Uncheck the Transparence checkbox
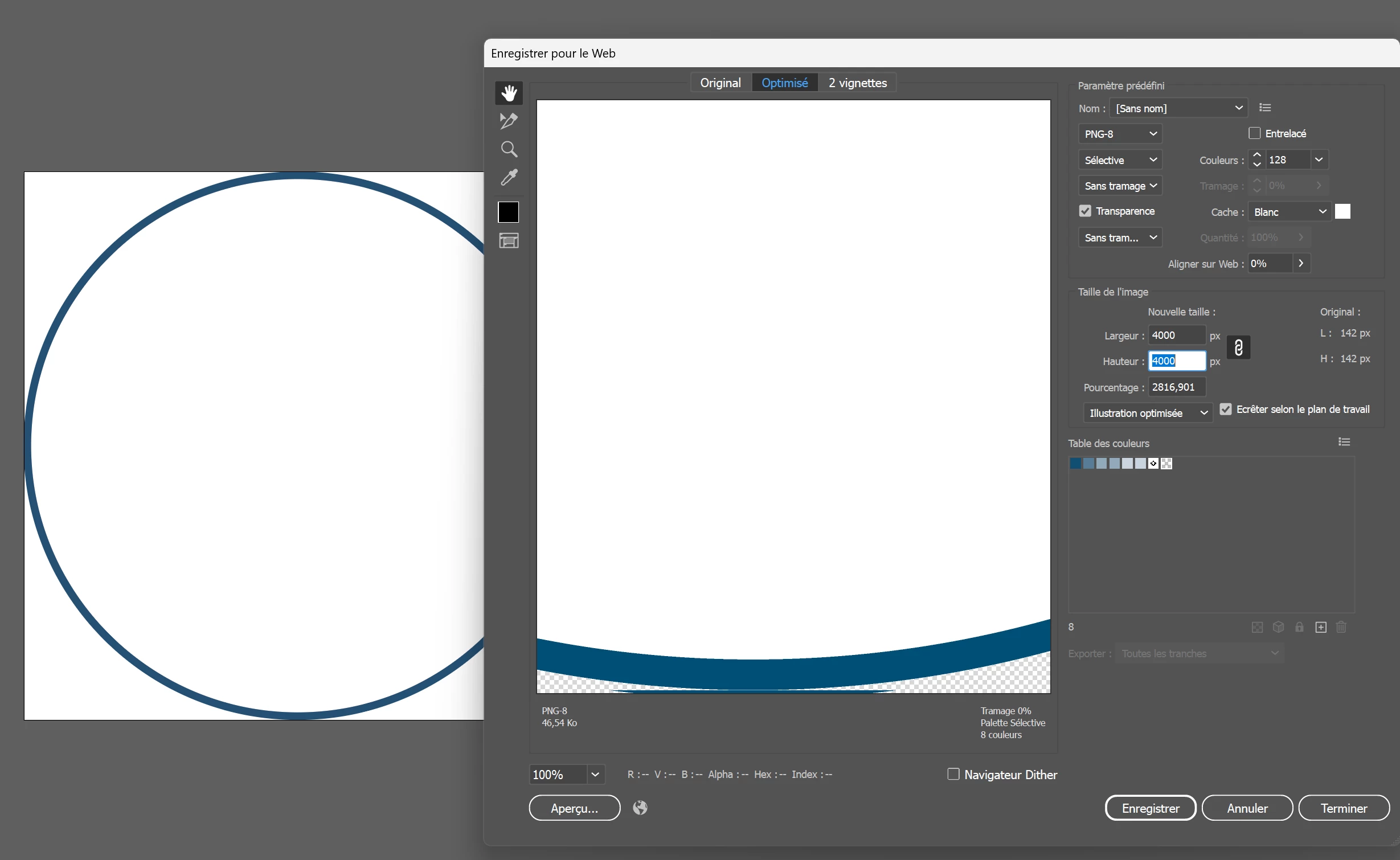 pos(1085,211)
